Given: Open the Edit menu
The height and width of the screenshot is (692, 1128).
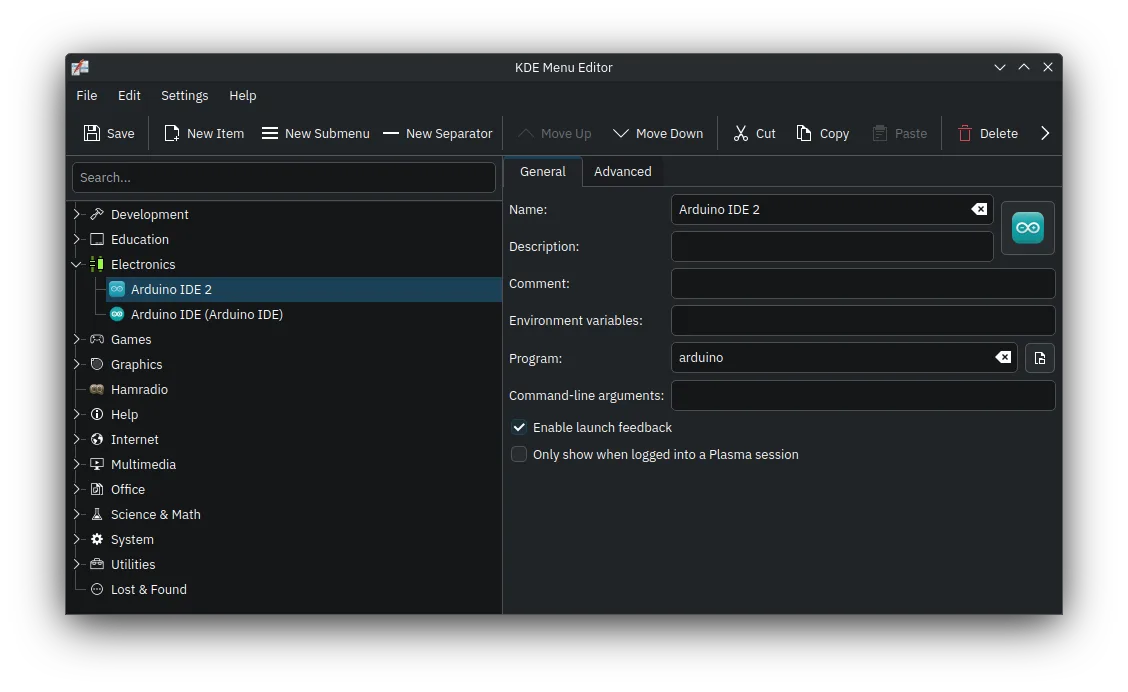Looking at the screenshot, I should 129,96.
